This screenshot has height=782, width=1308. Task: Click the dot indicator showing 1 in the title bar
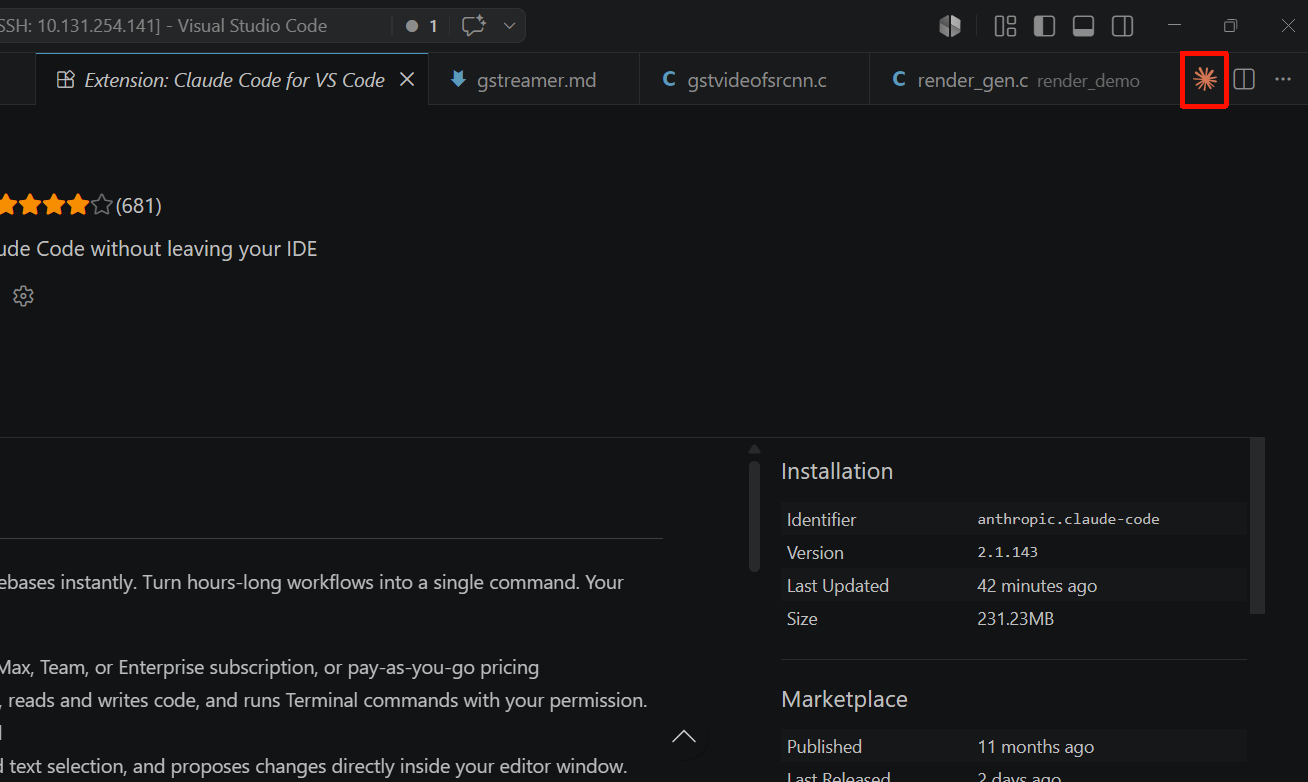coord(422,26)
